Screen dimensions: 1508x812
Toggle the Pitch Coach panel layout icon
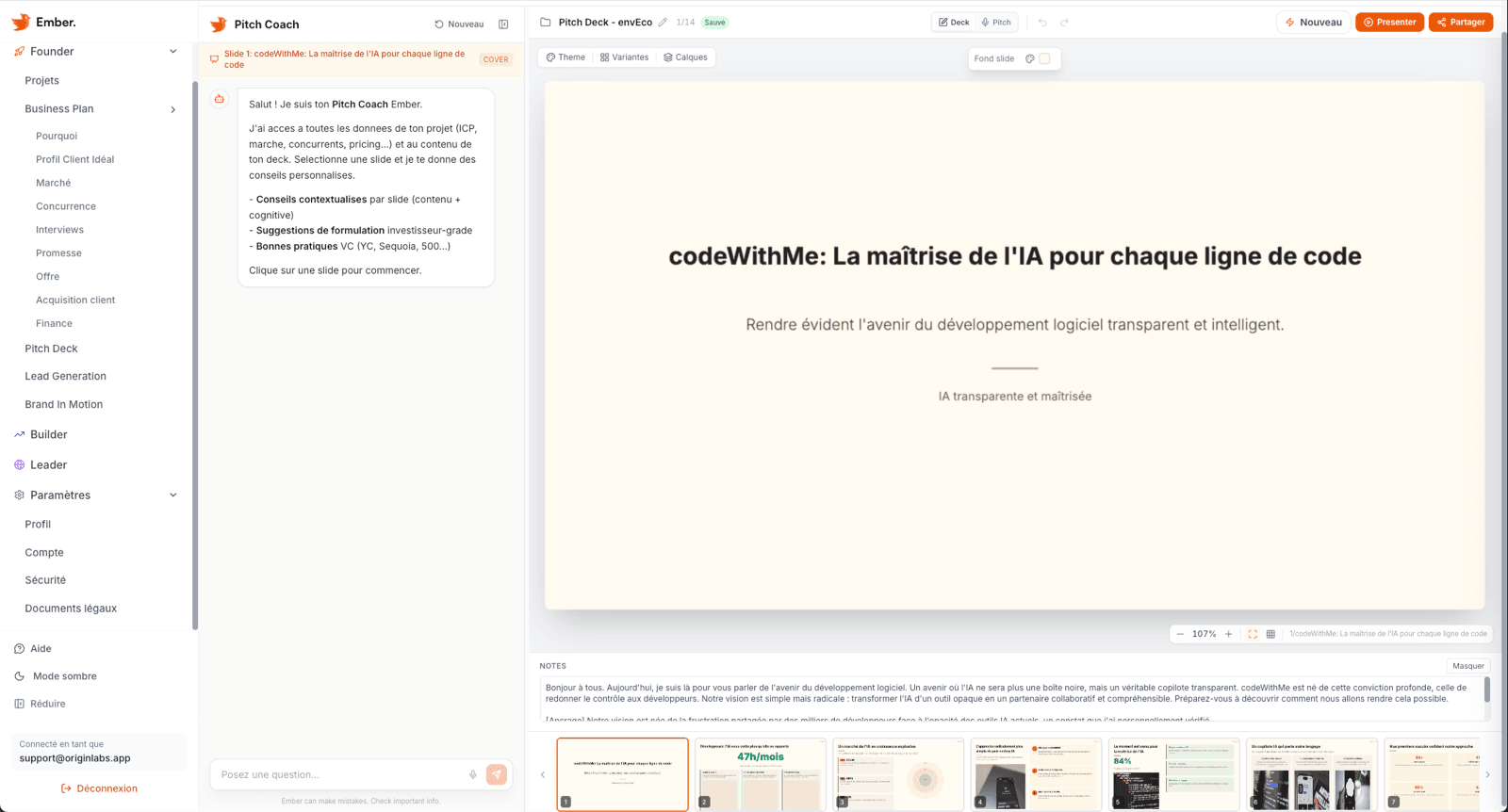pos(503,24)
